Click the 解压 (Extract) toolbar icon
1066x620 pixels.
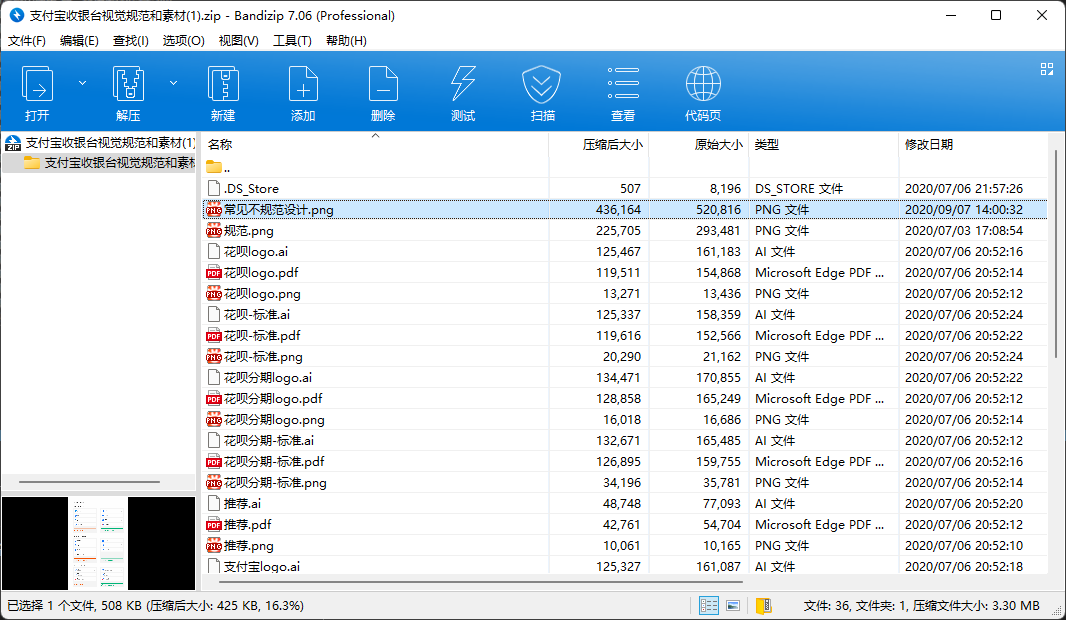(x=128, y=84)
